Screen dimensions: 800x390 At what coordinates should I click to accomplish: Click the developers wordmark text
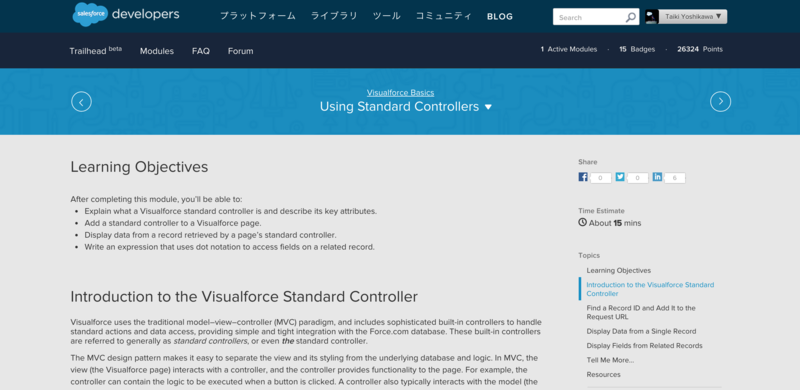(145, 14)
